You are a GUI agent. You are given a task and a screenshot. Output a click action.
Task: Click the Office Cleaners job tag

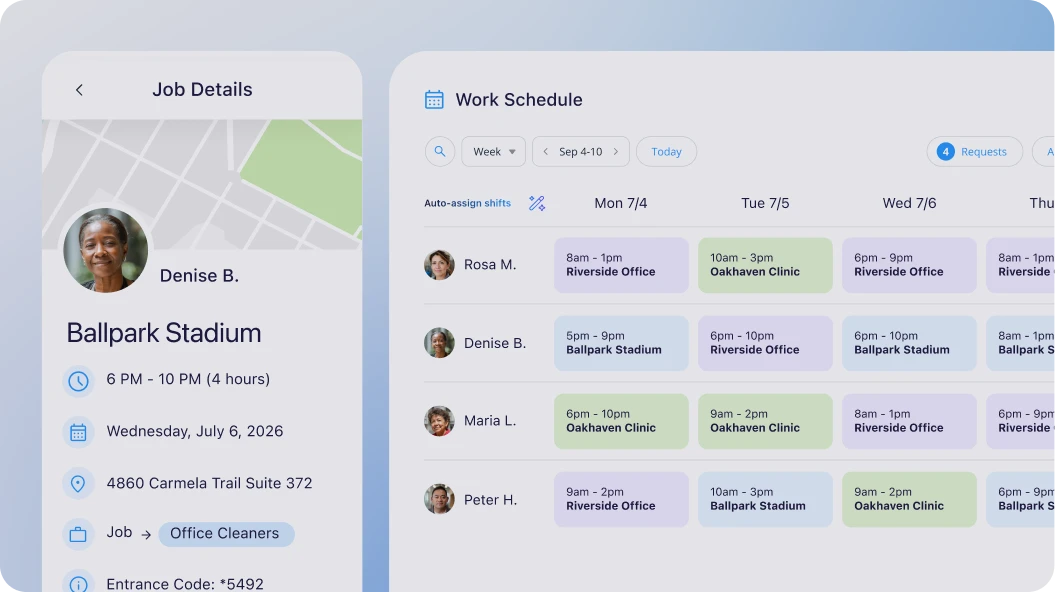tap(226, 533)
